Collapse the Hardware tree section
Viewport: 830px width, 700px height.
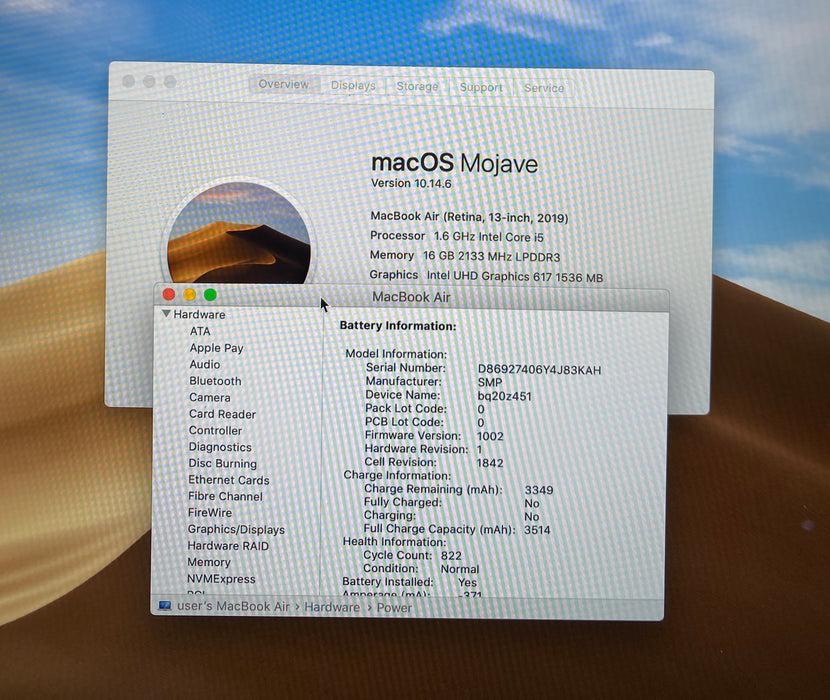[x=166, y=314]
